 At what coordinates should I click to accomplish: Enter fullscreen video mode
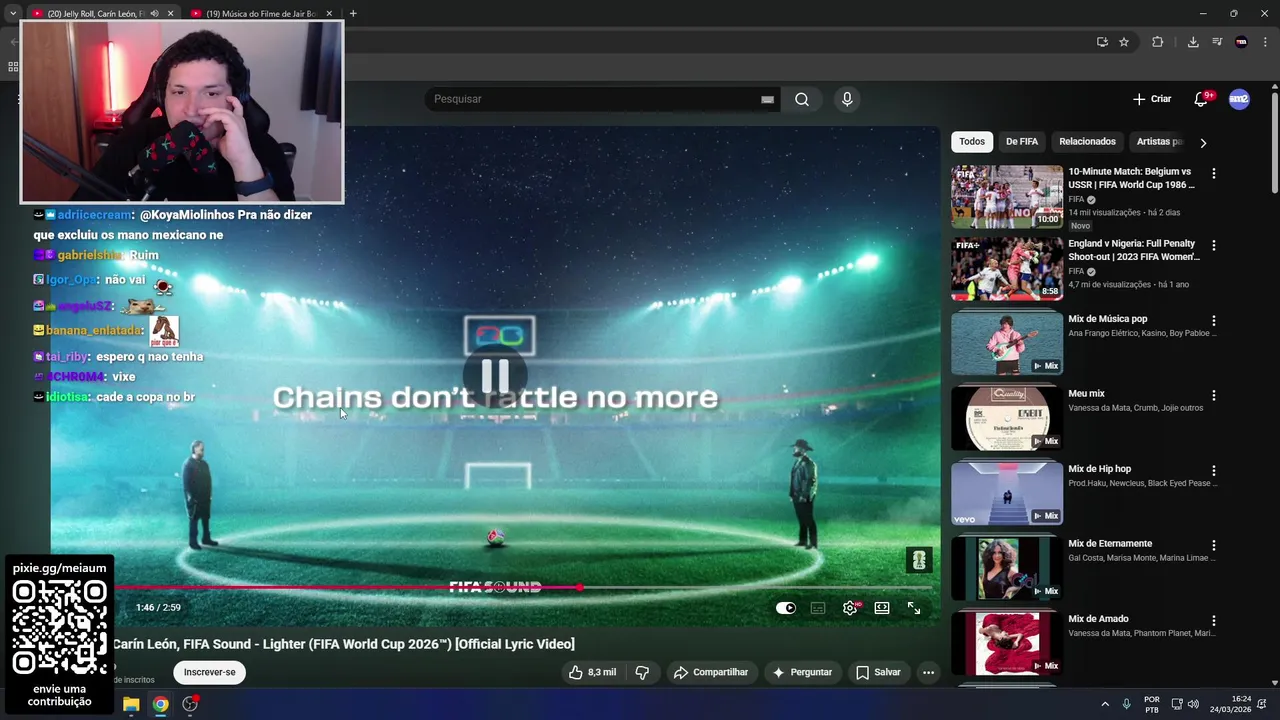[914, 608]
